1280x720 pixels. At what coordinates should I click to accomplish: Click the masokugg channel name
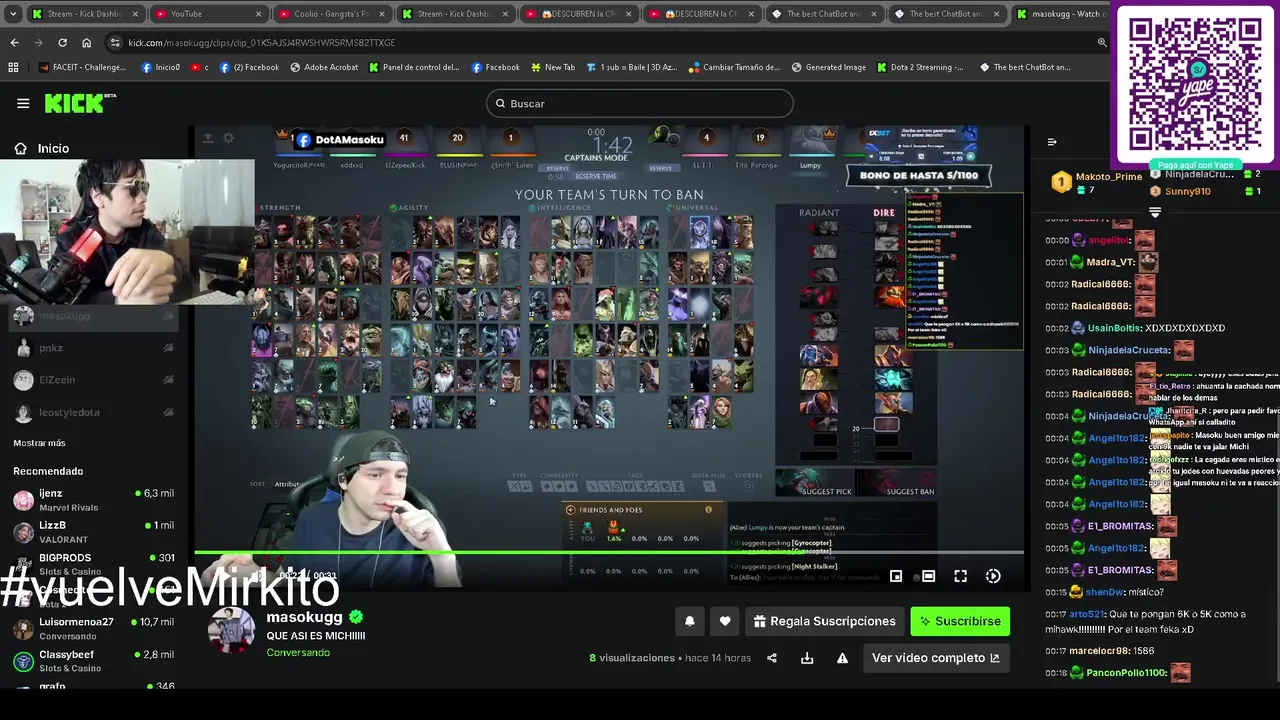pyautogui.click(x=304, y=617)
